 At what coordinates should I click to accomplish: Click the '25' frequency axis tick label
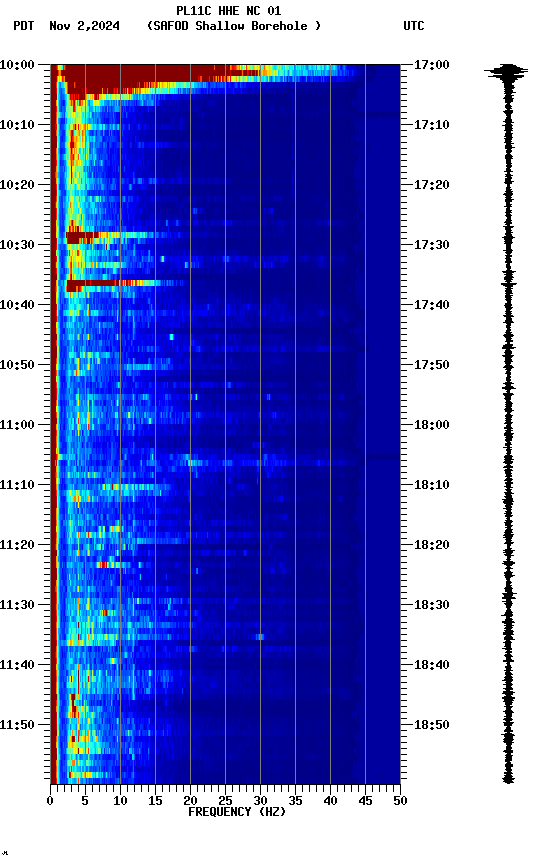pos(225,802)
